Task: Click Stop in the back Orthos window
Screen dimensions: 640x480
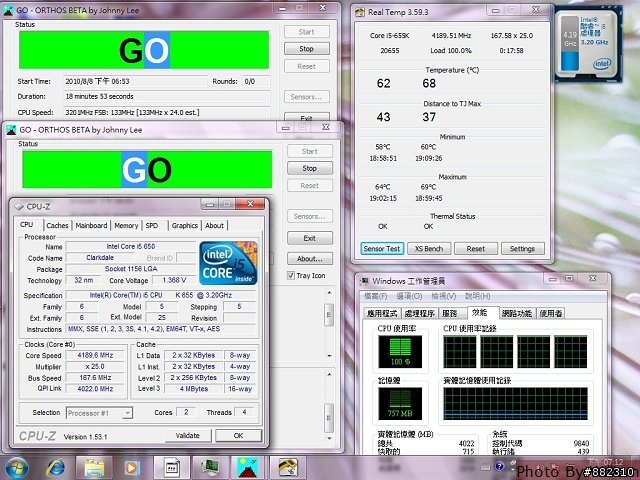Action: (x=307, y=49)
